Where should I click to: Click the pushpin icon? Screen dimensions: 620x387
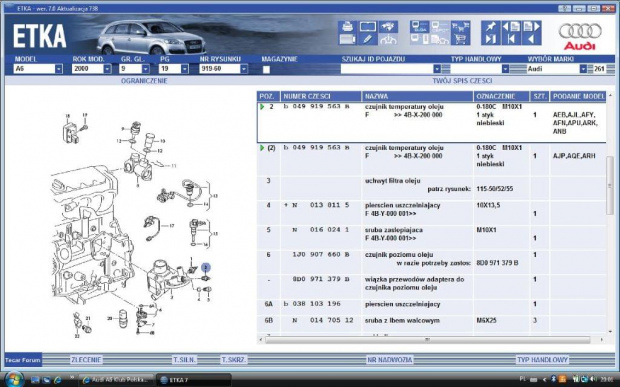pyautogui.click(x=490, y=27)
